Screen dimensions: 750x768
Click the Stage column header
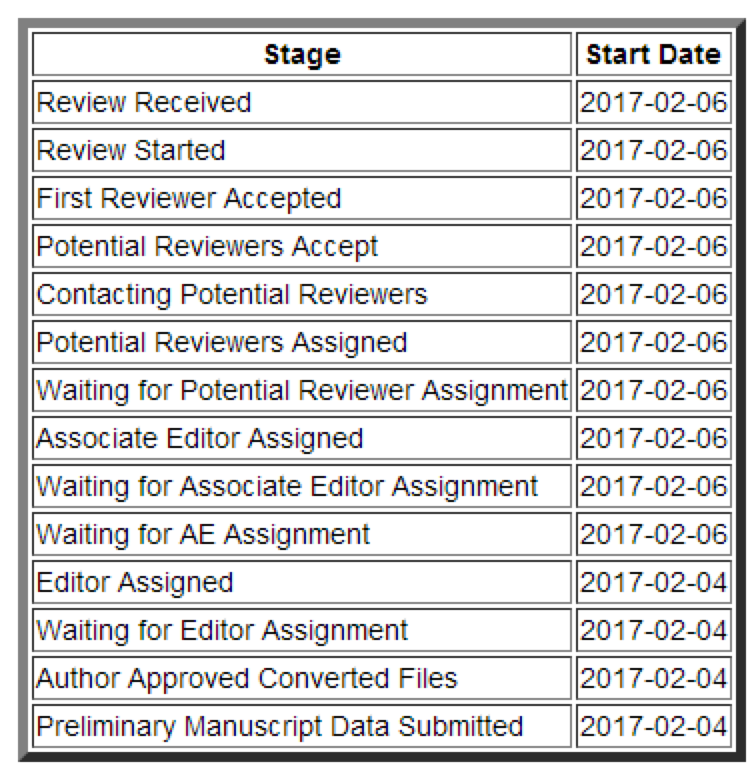(302, 54)
